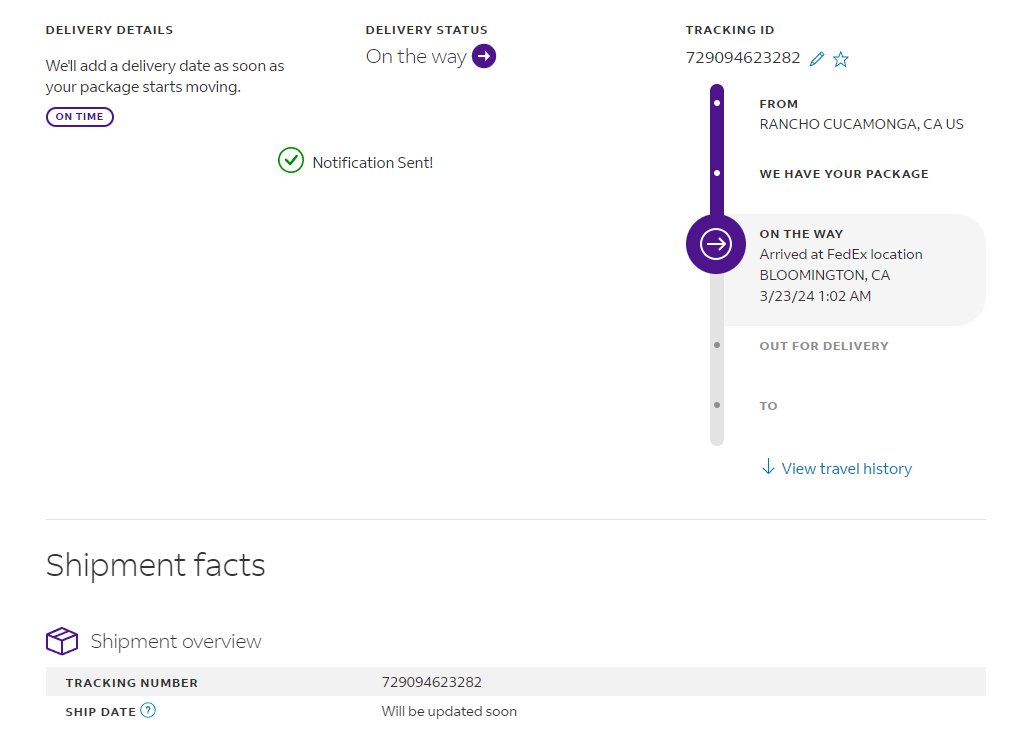Image resolution: width=1013 pixels, height=737 pixels.
Task: Click the TO label on the timeline
Action: coord(768,406)
